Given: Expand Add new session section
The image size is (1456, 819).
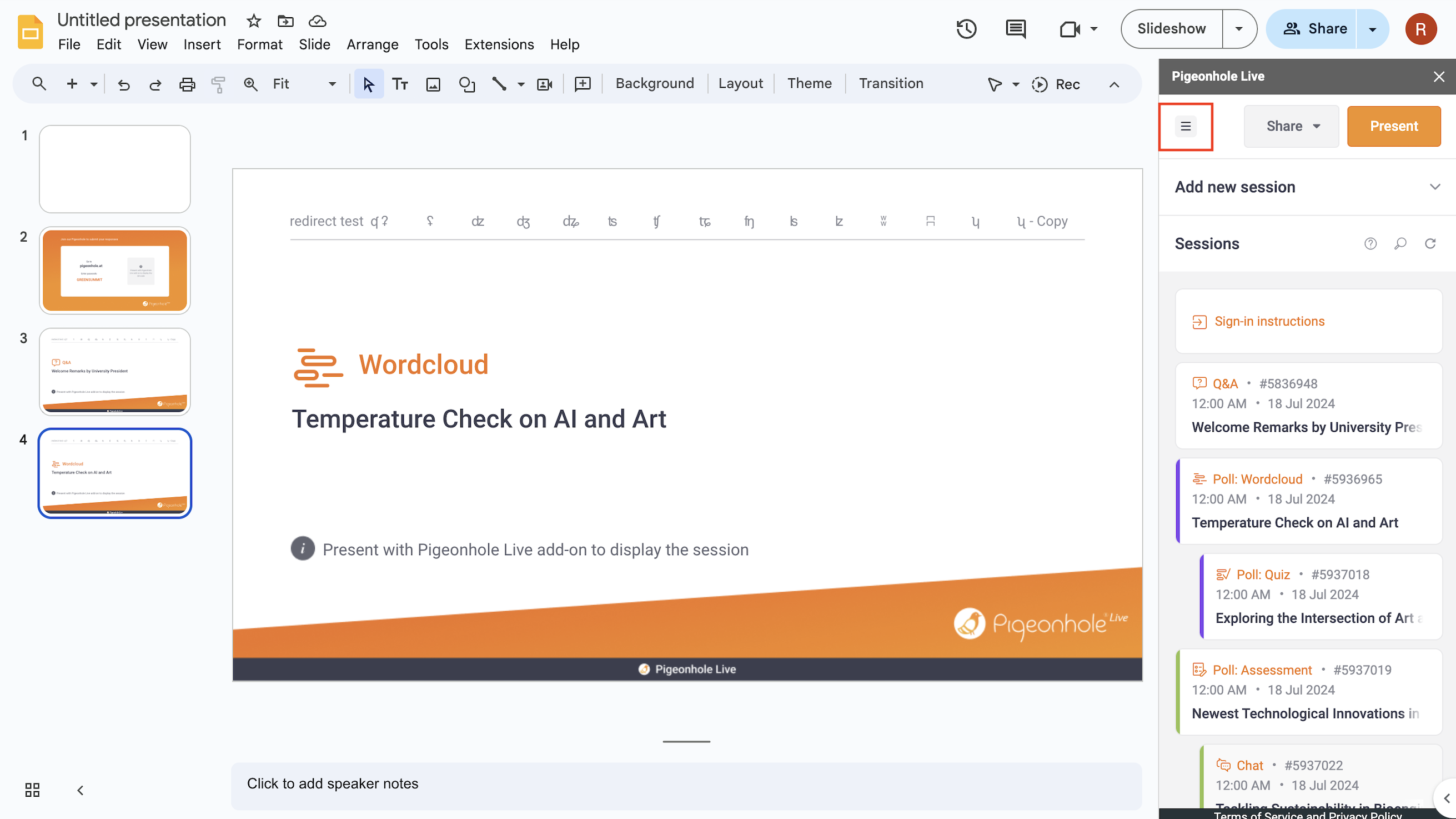Looking at the screenshot, I should point(1307,187).
